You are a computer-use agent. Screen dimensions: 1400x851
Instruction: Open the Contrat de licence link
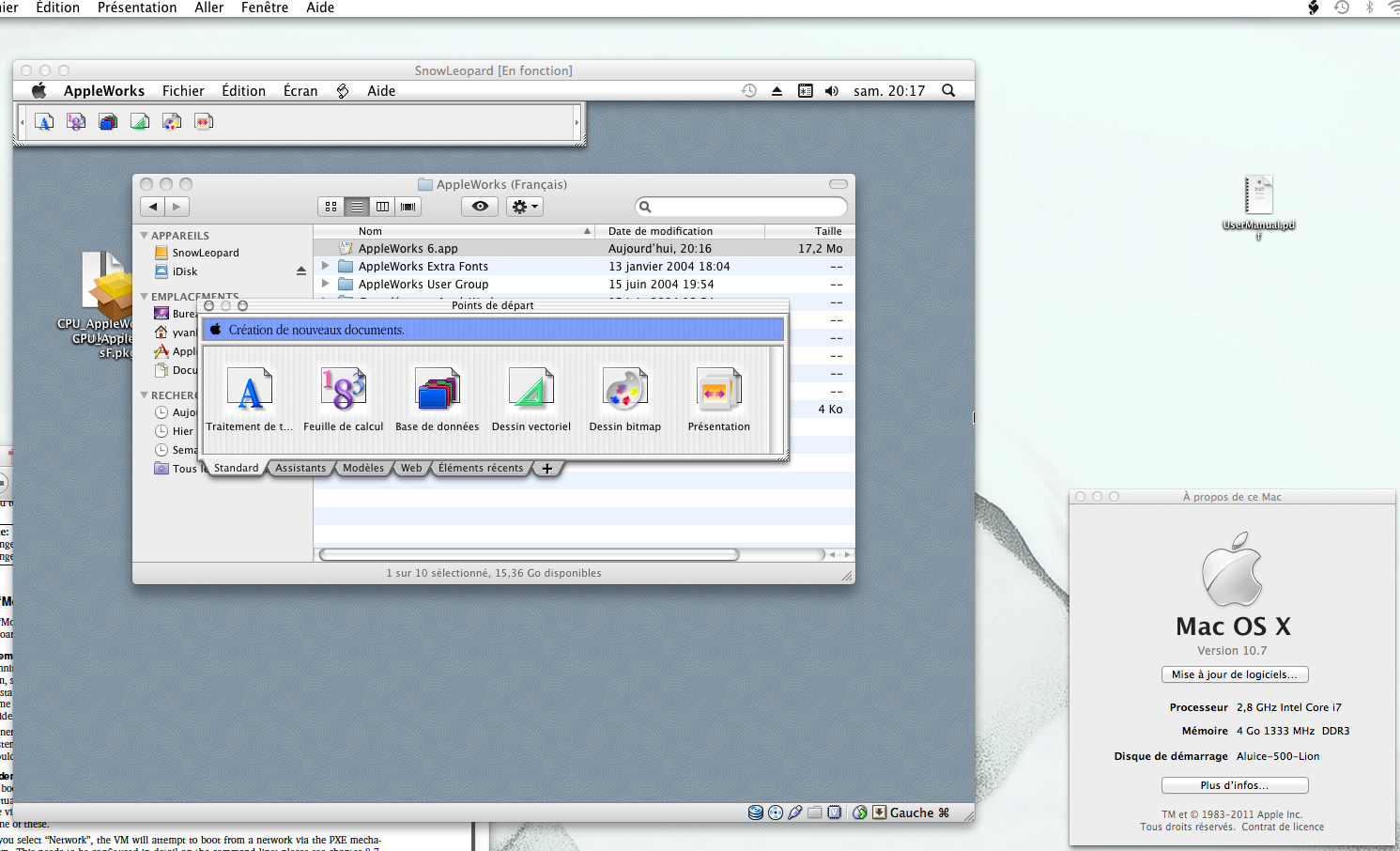1283,828
